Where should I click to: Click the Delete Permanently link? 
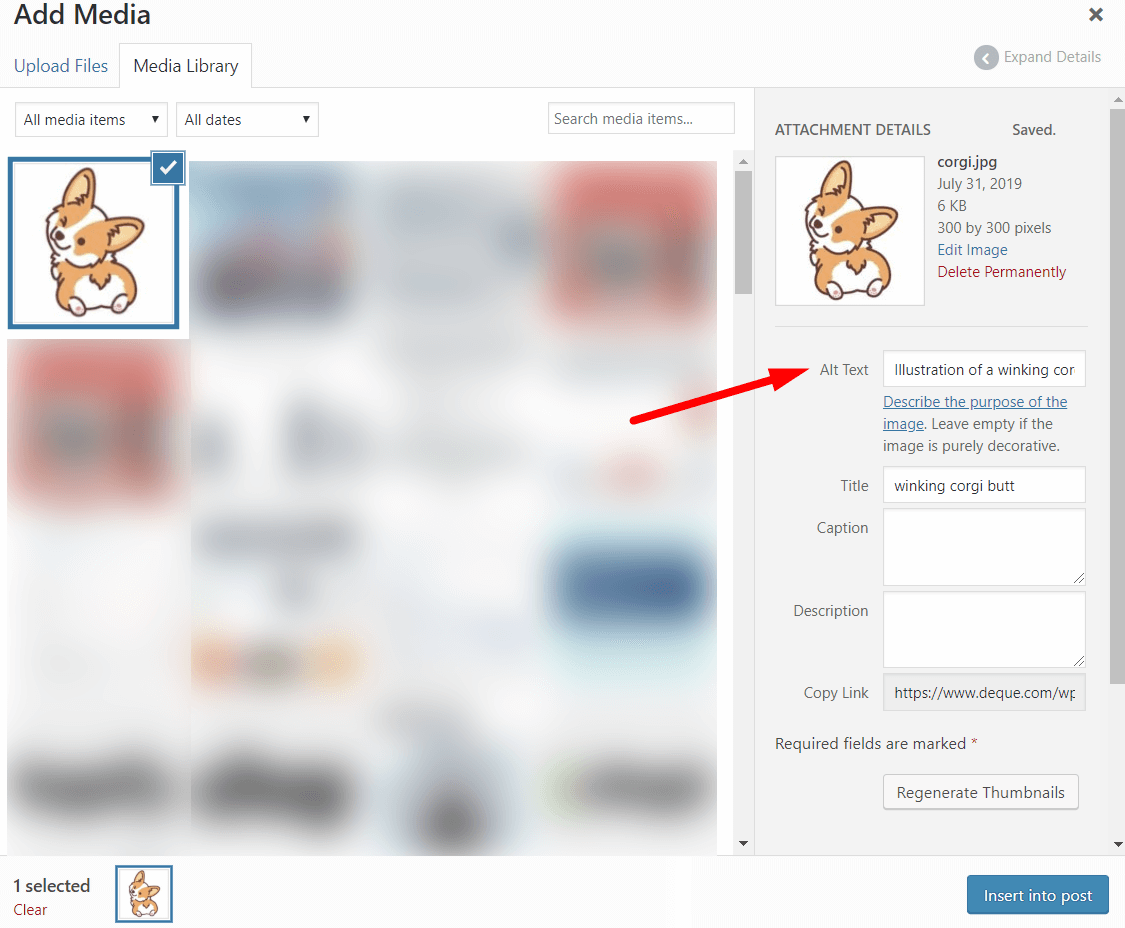point(1001,272)
